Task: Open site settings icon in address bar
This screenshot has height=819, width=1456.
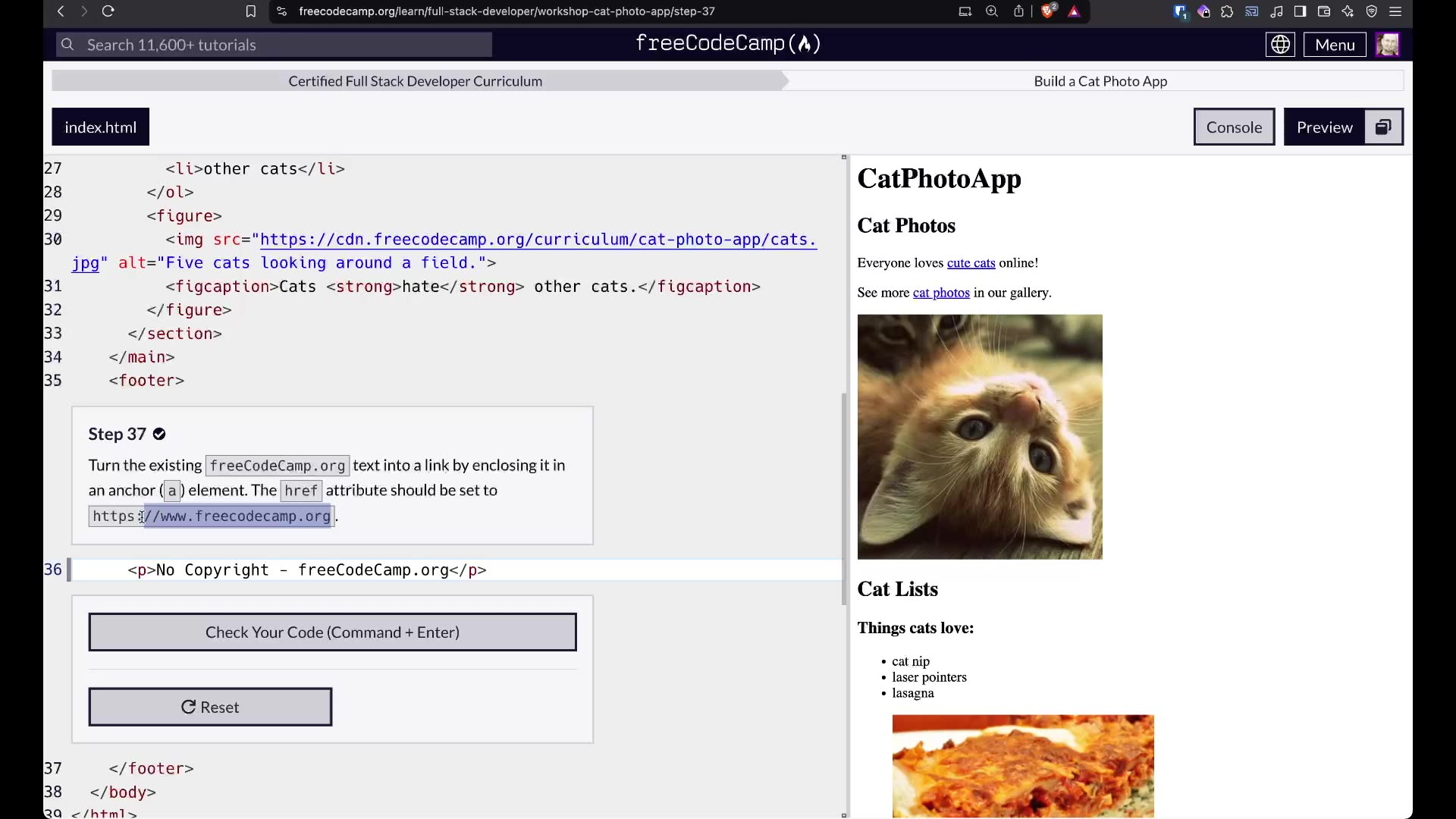Action: pos(282,11)
